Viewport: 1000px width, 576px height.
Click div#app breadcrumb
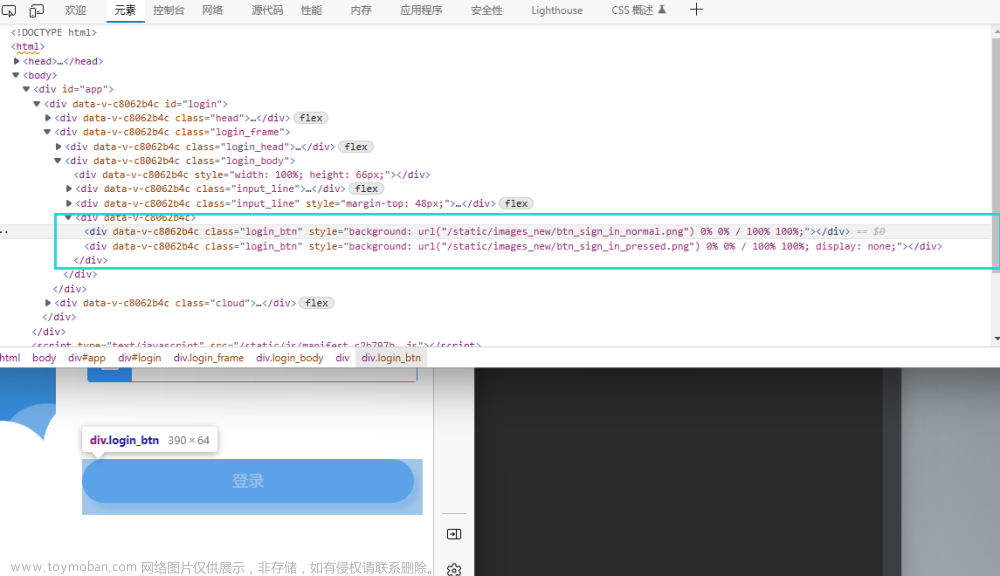pyautogui.click(x=87, y=358)
